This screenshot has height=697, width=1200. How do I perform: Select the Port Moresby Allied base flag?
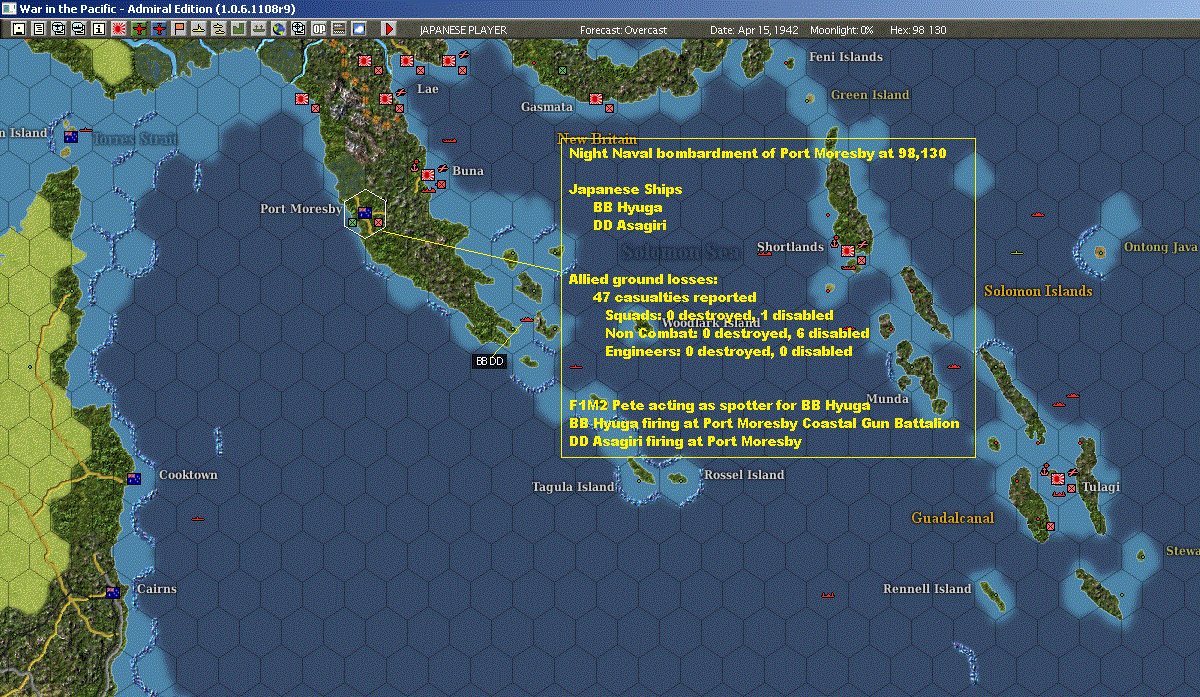[365, 212]
